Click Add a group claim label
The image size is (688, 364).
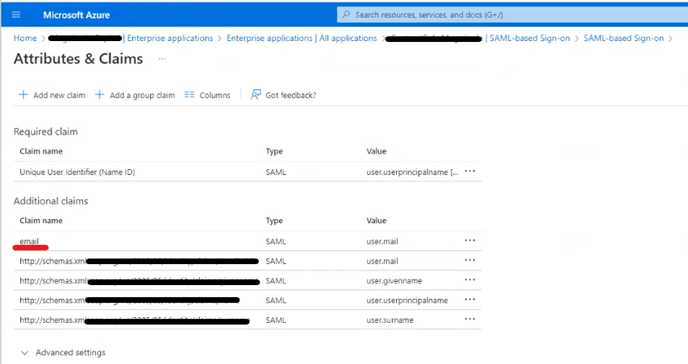click(142, 95)
